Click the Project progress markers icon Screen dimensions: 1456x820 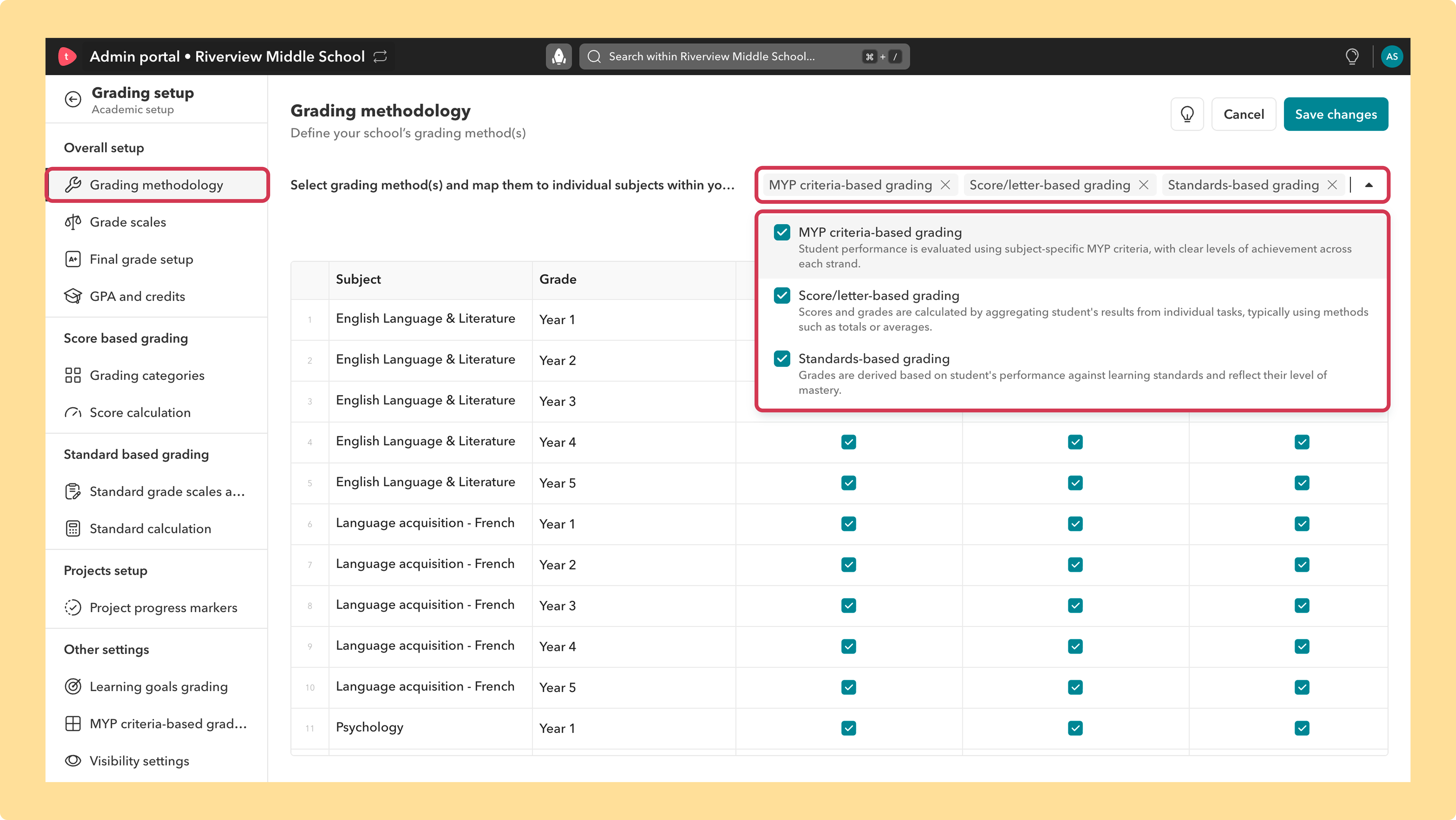73,607
